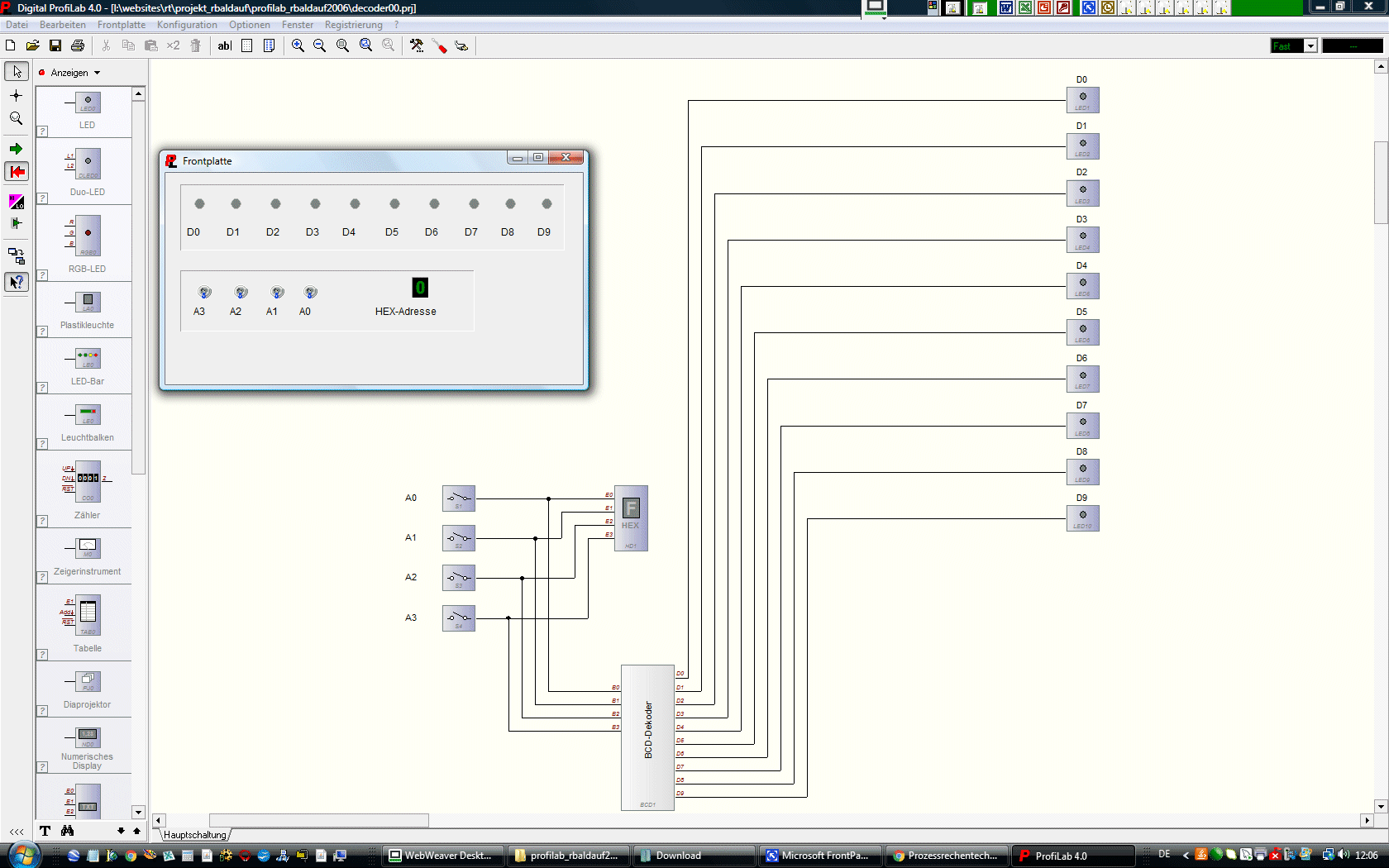Open help for RGB-LED with '?' button

43,275
